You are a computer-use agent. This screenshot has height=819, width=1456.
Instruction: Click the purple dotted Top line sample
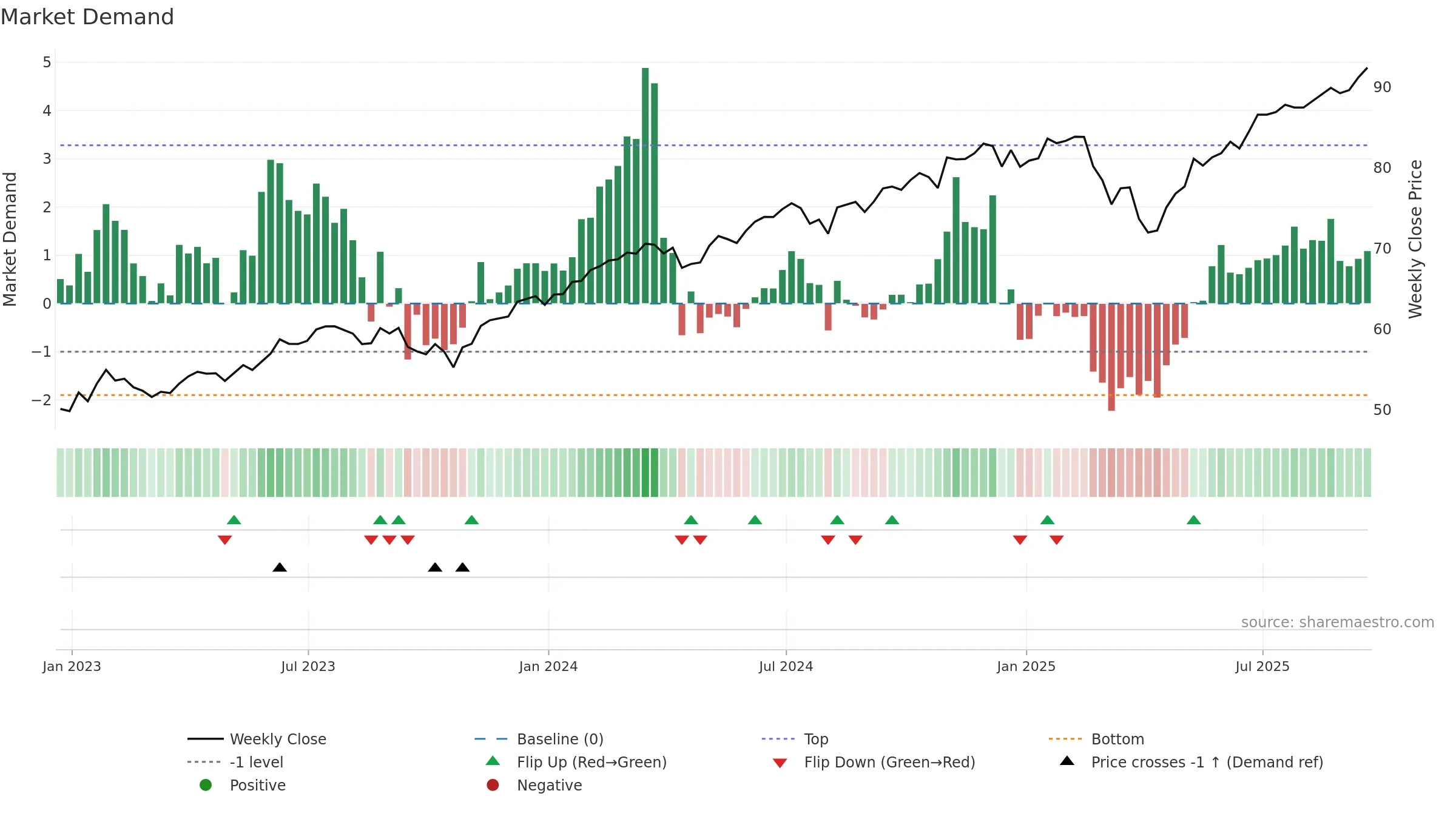(778, 739)
